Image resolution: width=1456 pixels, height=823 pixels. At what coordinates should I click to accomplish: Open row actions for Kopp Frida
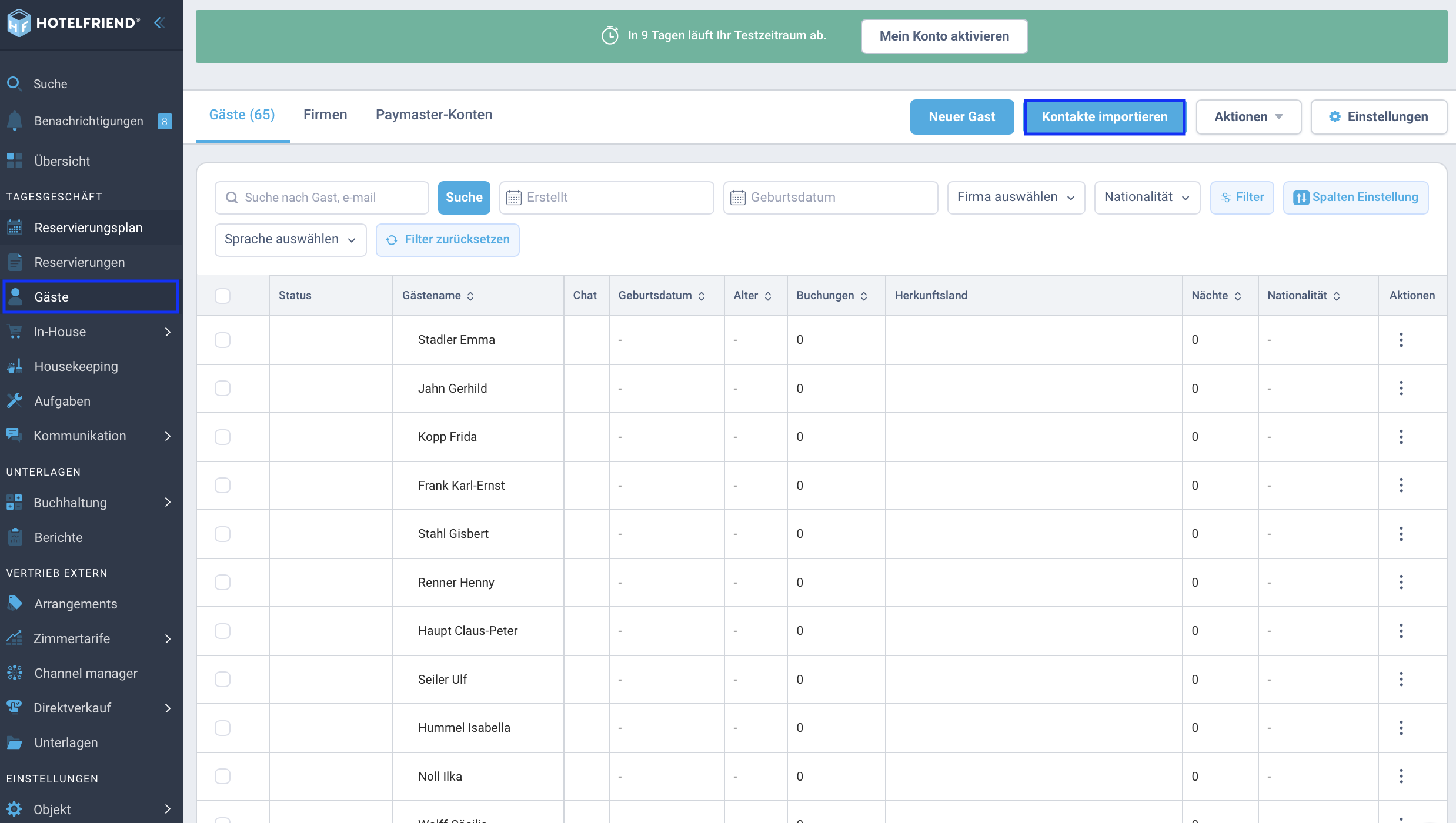point(1401,437)
